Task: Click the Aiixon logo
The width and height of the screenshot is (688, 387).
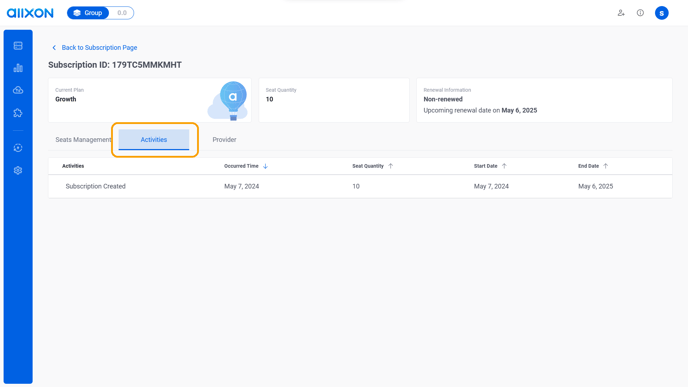Action: [x=30, y=13]
